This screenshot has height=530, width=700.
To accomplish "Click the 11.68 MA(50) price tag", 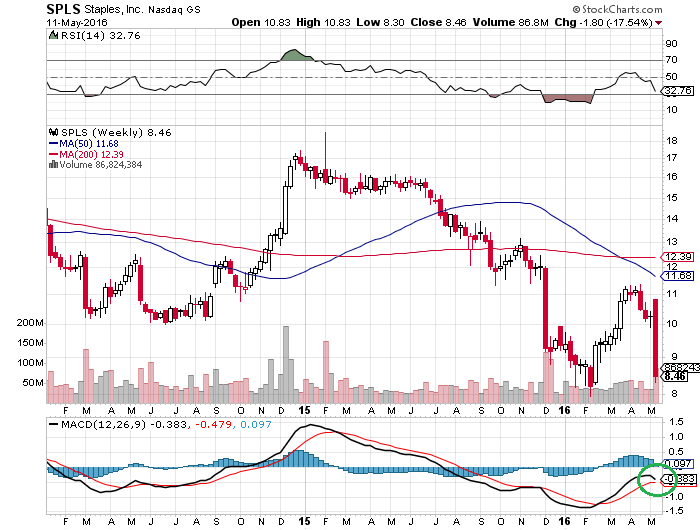I will pos(677,276).
